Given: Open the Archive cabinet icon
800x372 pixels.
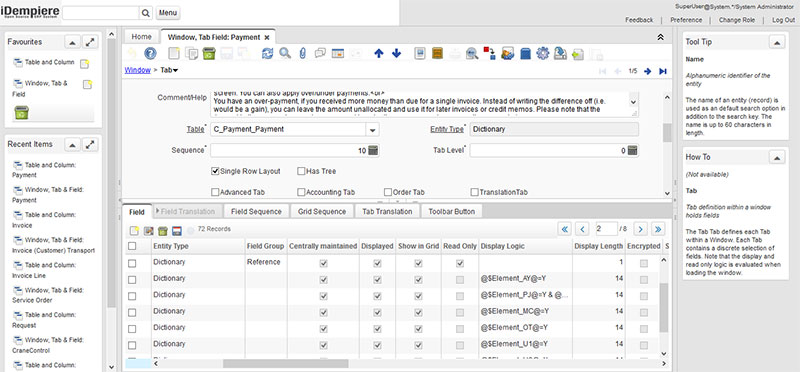Looking at the screenshot, I should click(437, 53).
